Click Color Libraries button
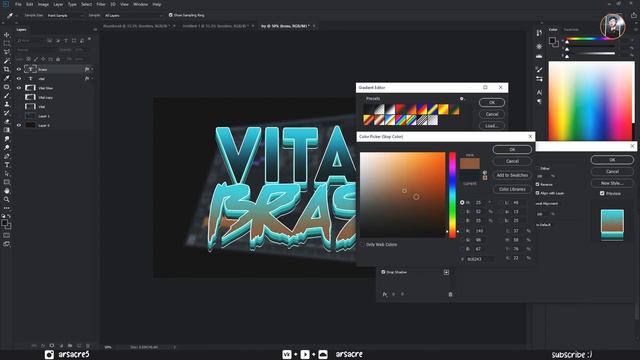 coord(512,189)
